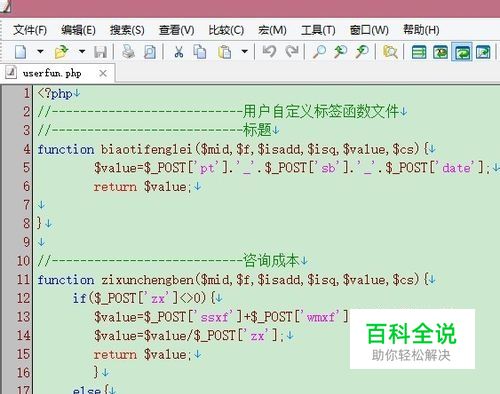Open the 搜索(S) menu
500x394 pixels.
point(127,30)
